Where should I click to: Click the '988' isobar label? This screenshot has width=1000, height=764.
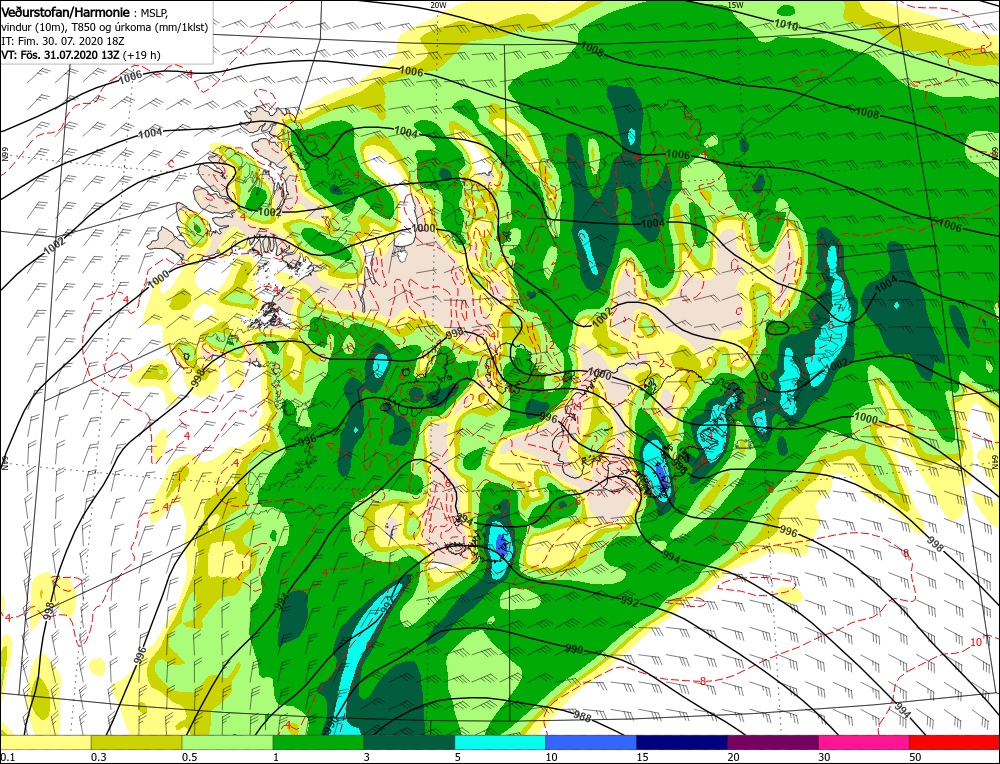(x=583, y=716)
